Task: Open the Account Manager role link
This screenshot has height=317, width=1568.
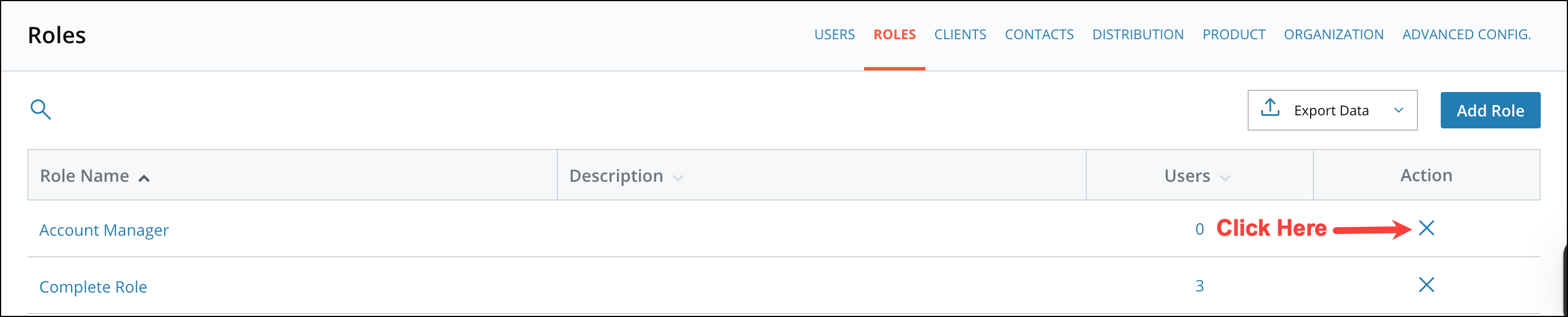Action: point(104,230)
